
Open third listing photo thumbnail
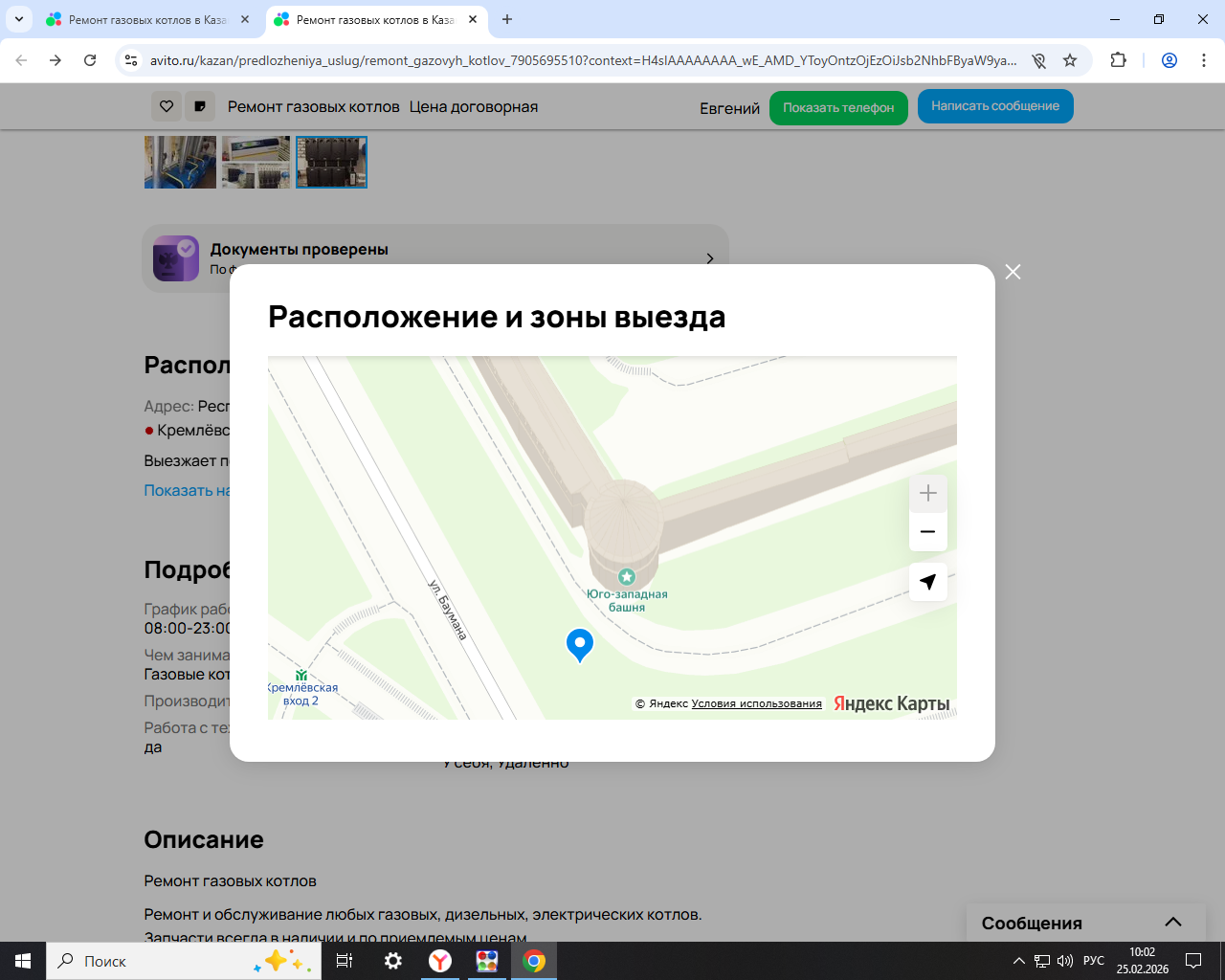coord(331,162)
